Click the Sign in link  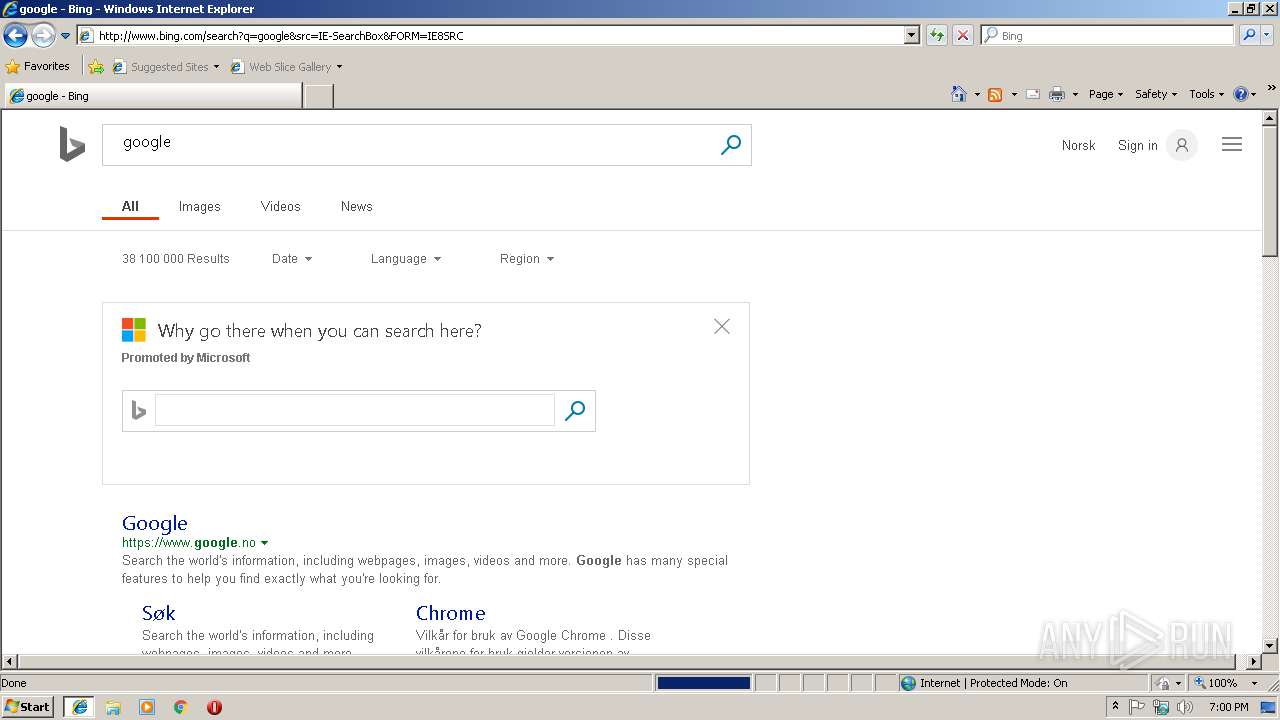(x=1137, y=145)
